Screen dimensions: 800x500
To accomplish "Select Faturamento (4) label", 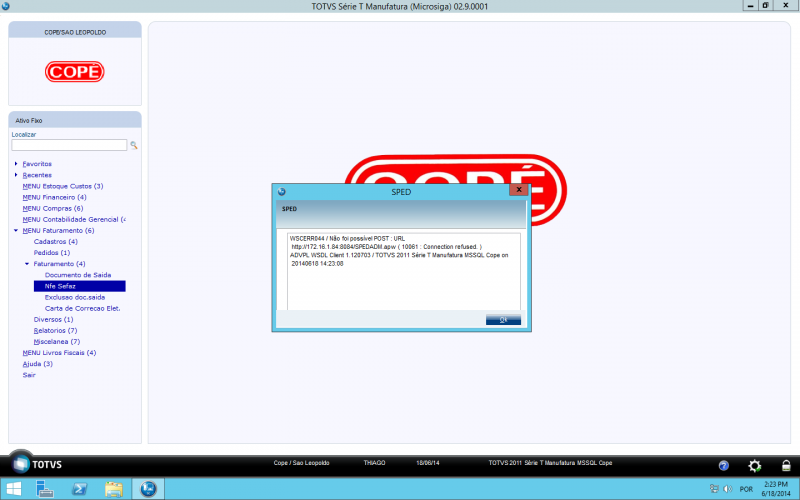I will [59, 264].
